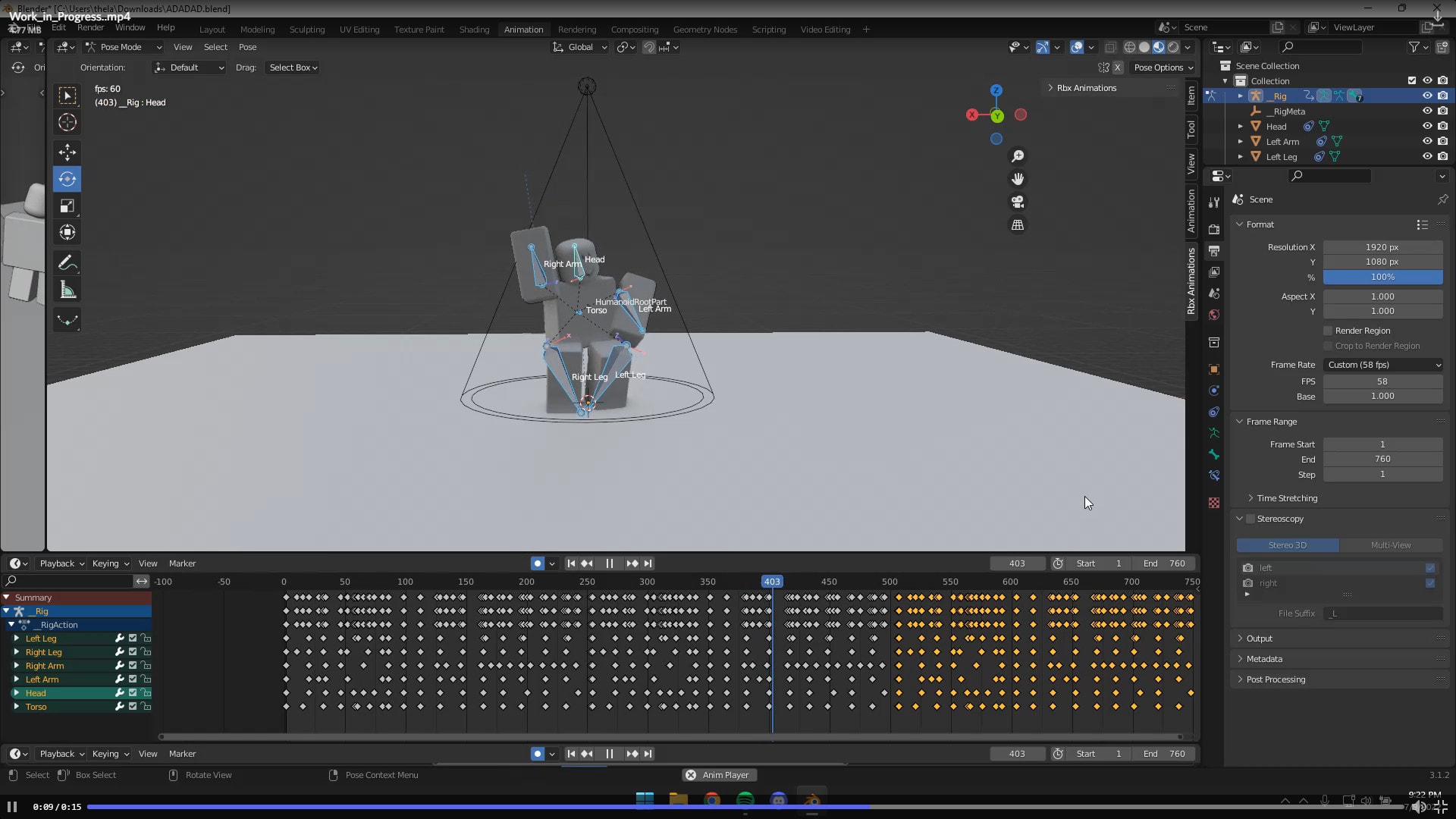Pause the timeline animation playback

[609, 563]
